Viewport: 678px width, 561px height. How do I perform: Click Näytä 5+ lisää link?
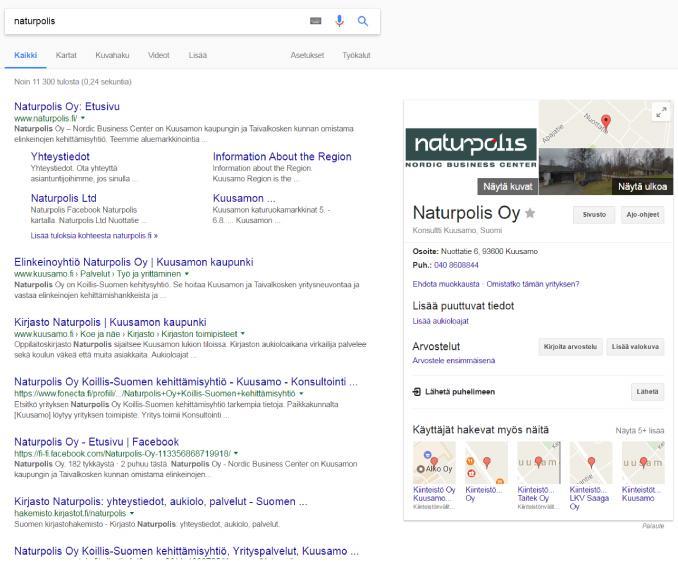pyautogui.click(x=640, y=431)
